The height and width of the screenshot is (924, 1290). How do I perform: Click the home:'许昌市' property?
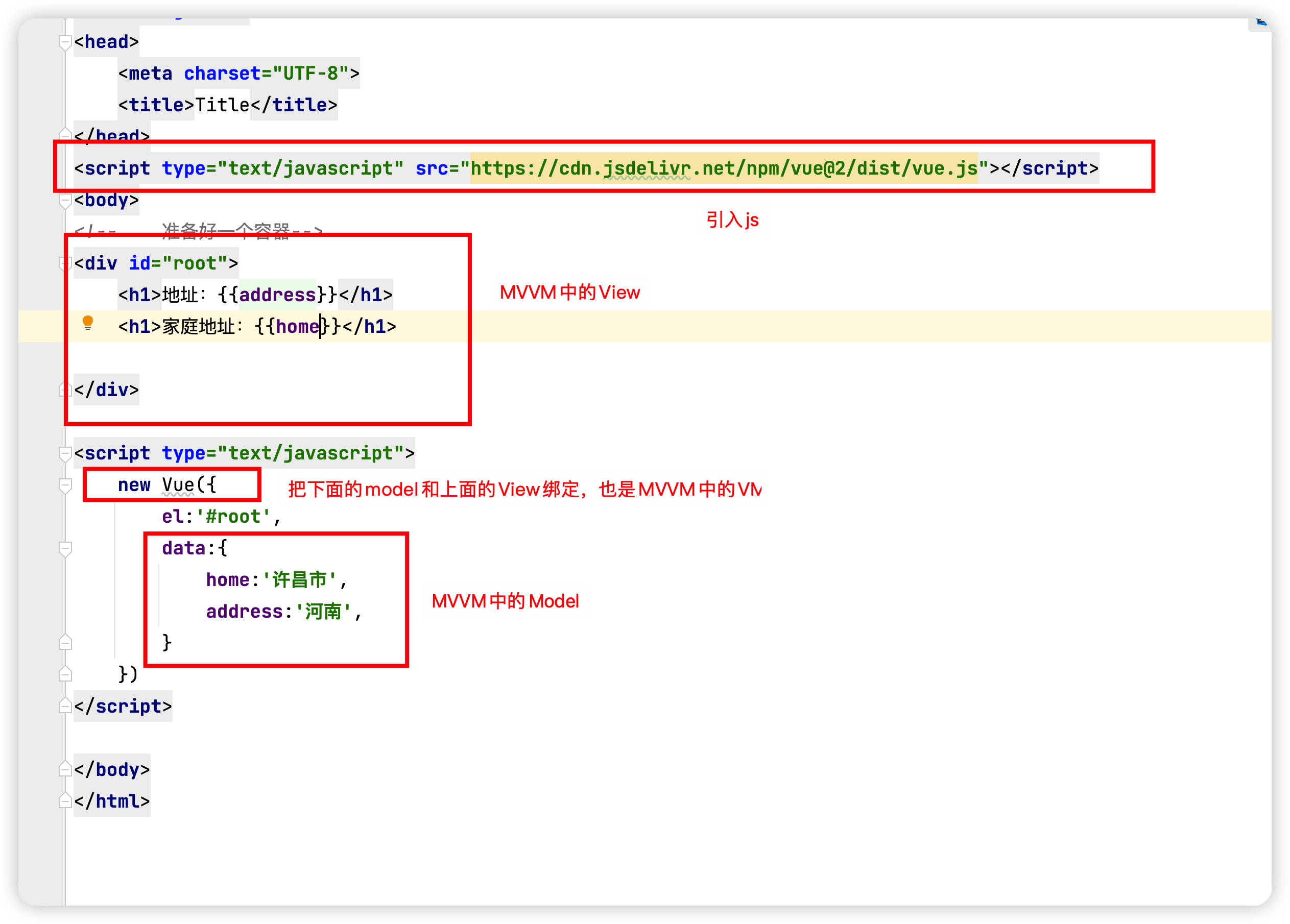pos(276,579)
